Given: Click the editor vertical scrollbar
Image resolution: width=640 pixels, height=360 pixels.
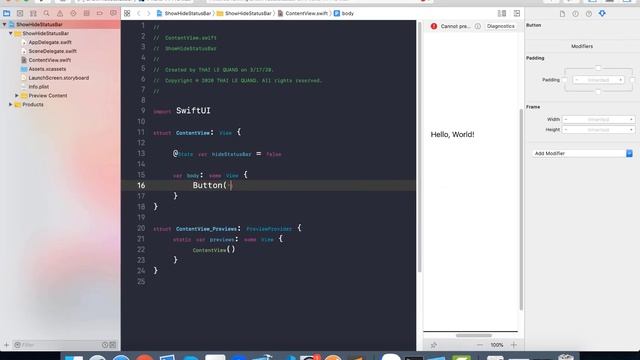Looking at the screenshot, I should (x=419, y=147).
